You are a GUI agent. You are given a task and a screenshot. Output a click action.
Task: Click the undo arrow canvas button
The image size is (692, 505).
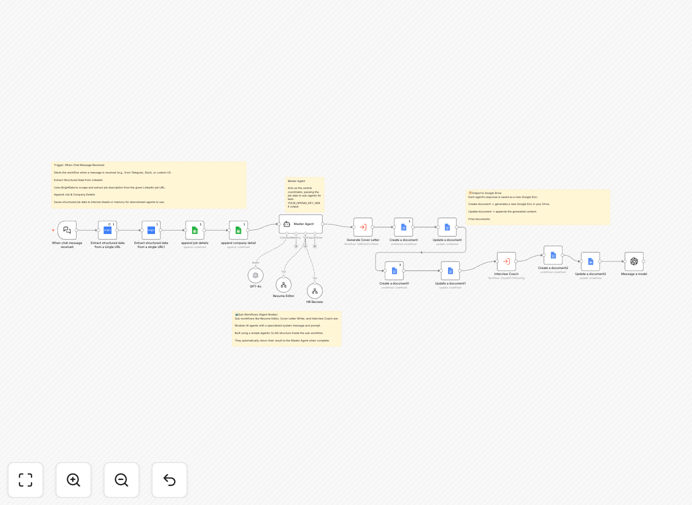[169, 480]
